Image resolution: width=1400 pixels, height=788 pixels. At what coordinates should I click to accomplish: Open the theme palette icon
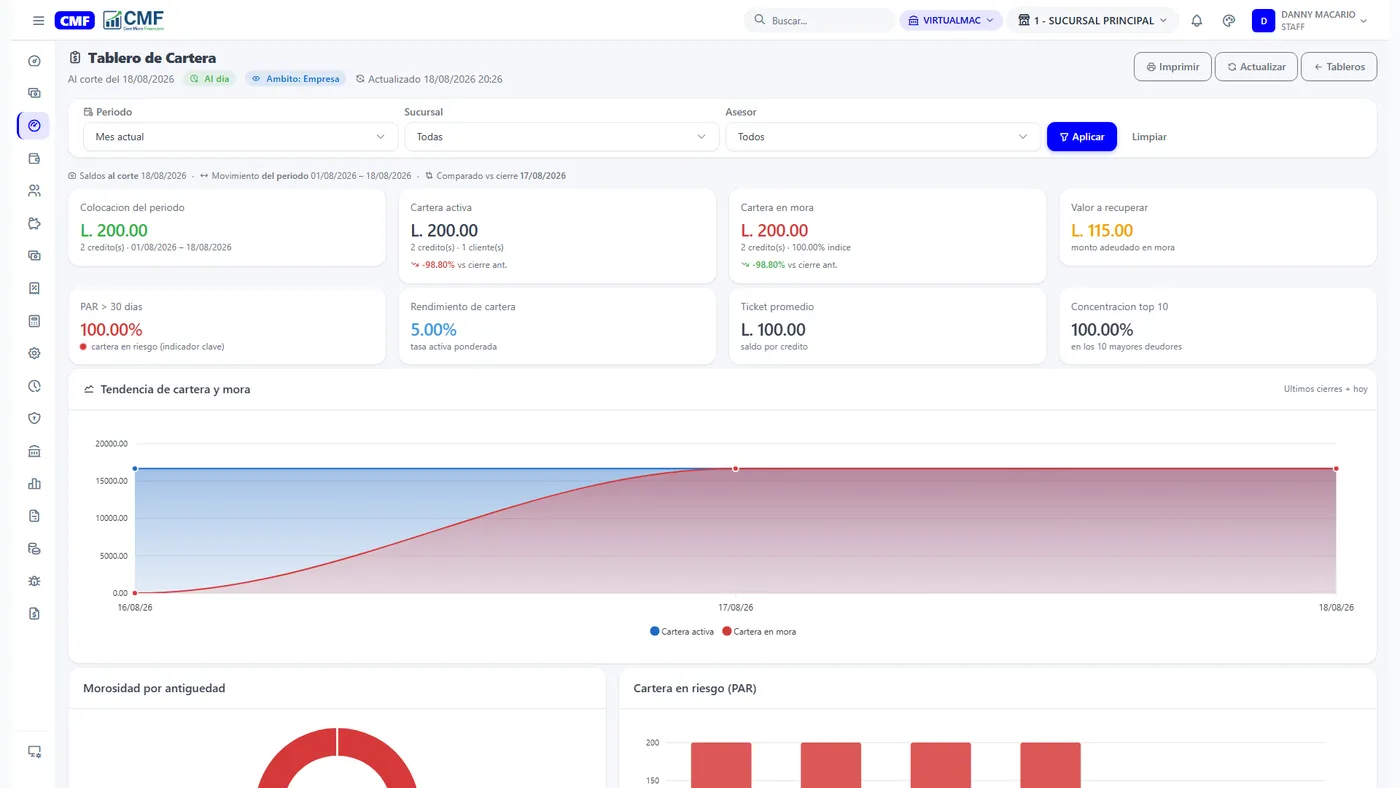(x=1229, y=20)
